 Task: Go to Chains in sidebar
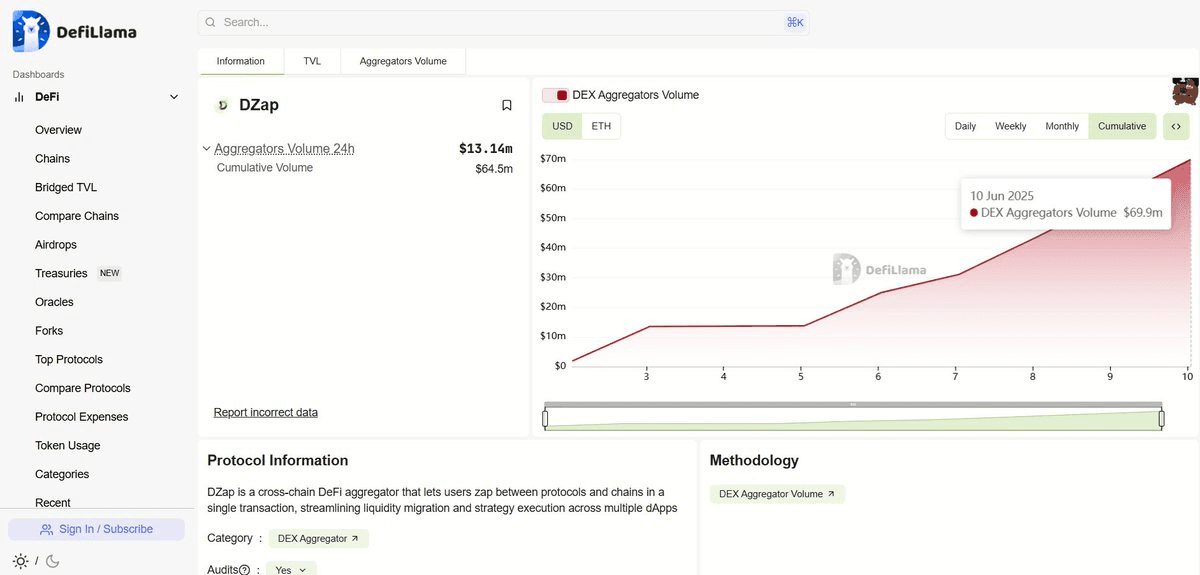pyautogui.click(x=52, y=159)
